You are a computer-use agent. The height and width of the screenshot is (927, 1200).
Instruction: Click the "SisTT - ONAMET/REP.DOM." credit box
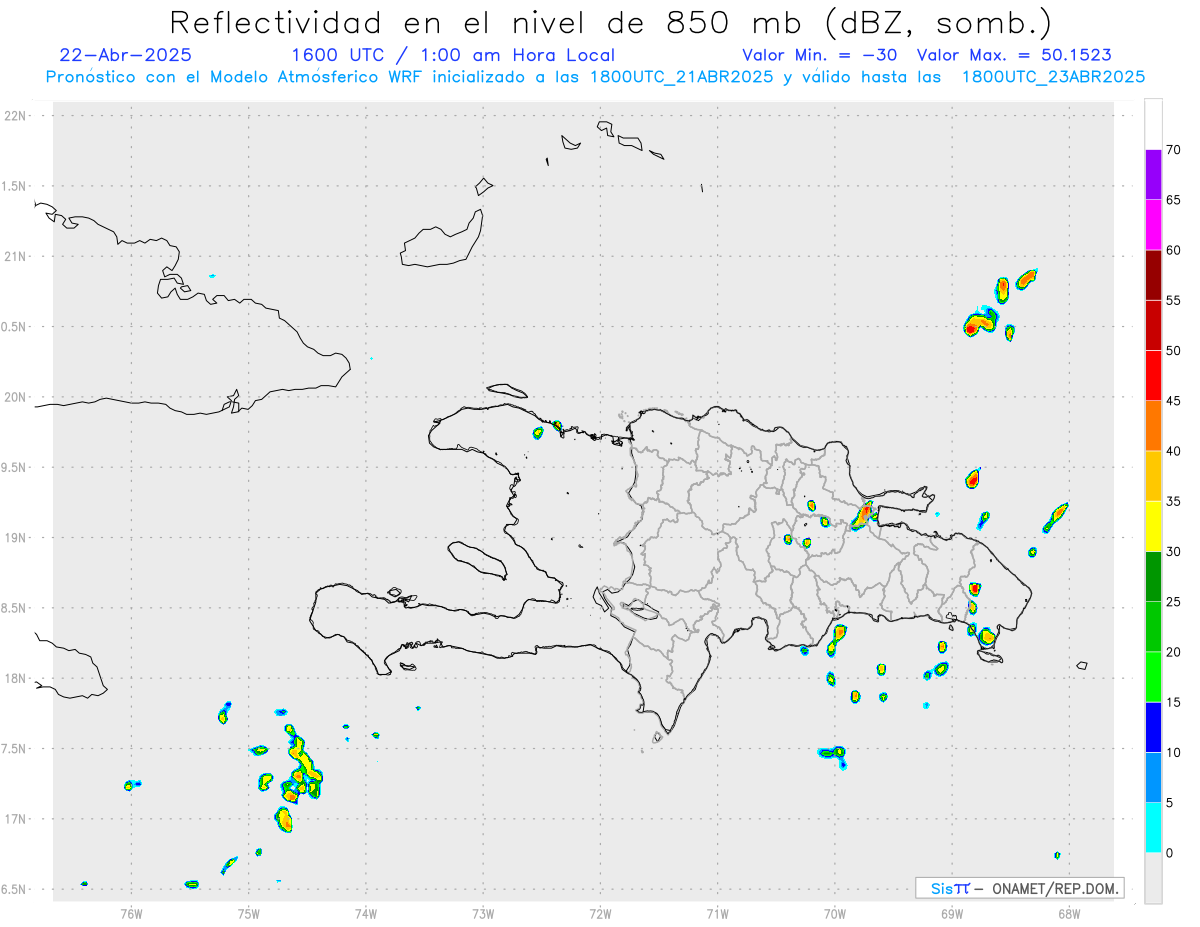click(1020, 888)
